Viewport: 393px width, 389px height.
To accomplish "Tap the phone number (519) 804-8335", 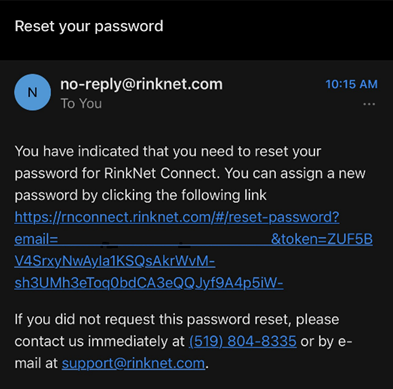I will (243, 341).
